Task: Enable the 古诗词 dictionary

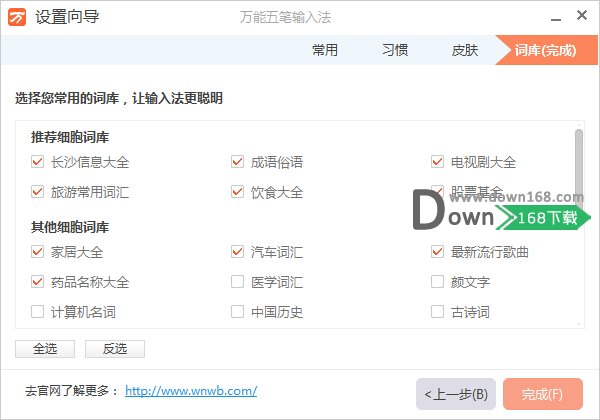Action: [x=437, y=312]
